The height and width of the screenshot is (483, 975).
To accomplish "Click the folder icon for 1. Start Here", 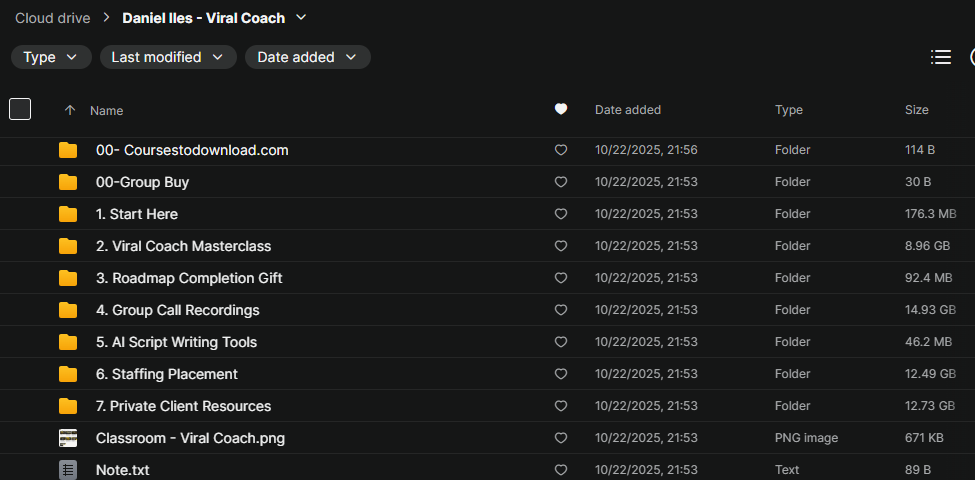I will tap(68, 214).
